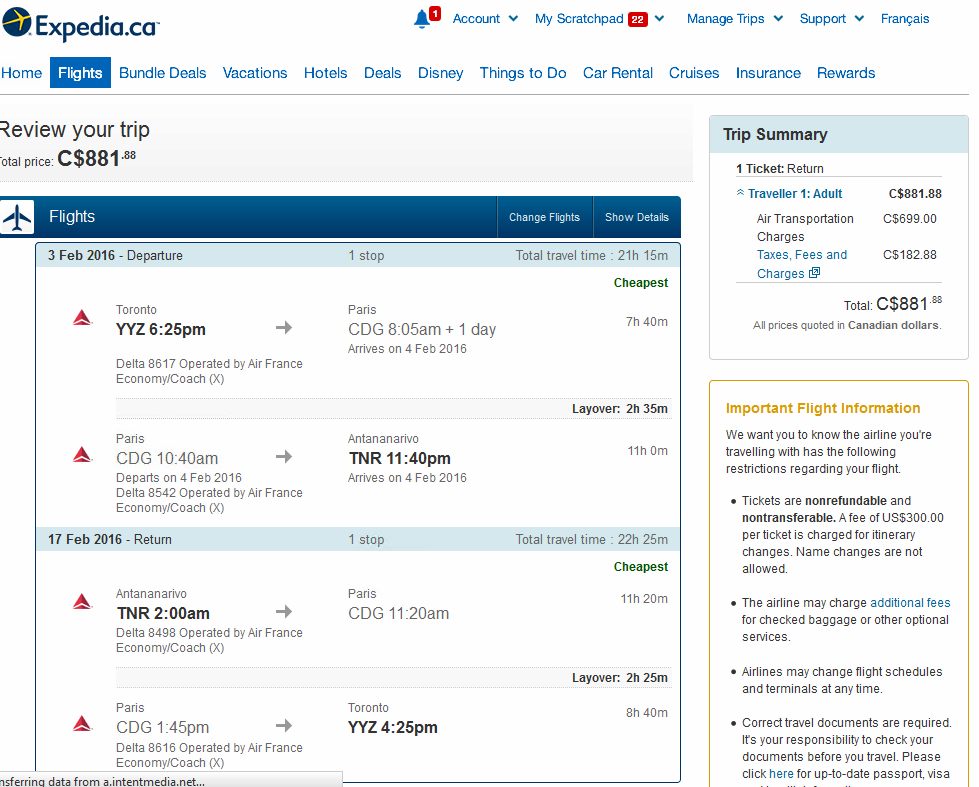Select the Flights tab
The image size is (979, 787).
coord(80,72)
